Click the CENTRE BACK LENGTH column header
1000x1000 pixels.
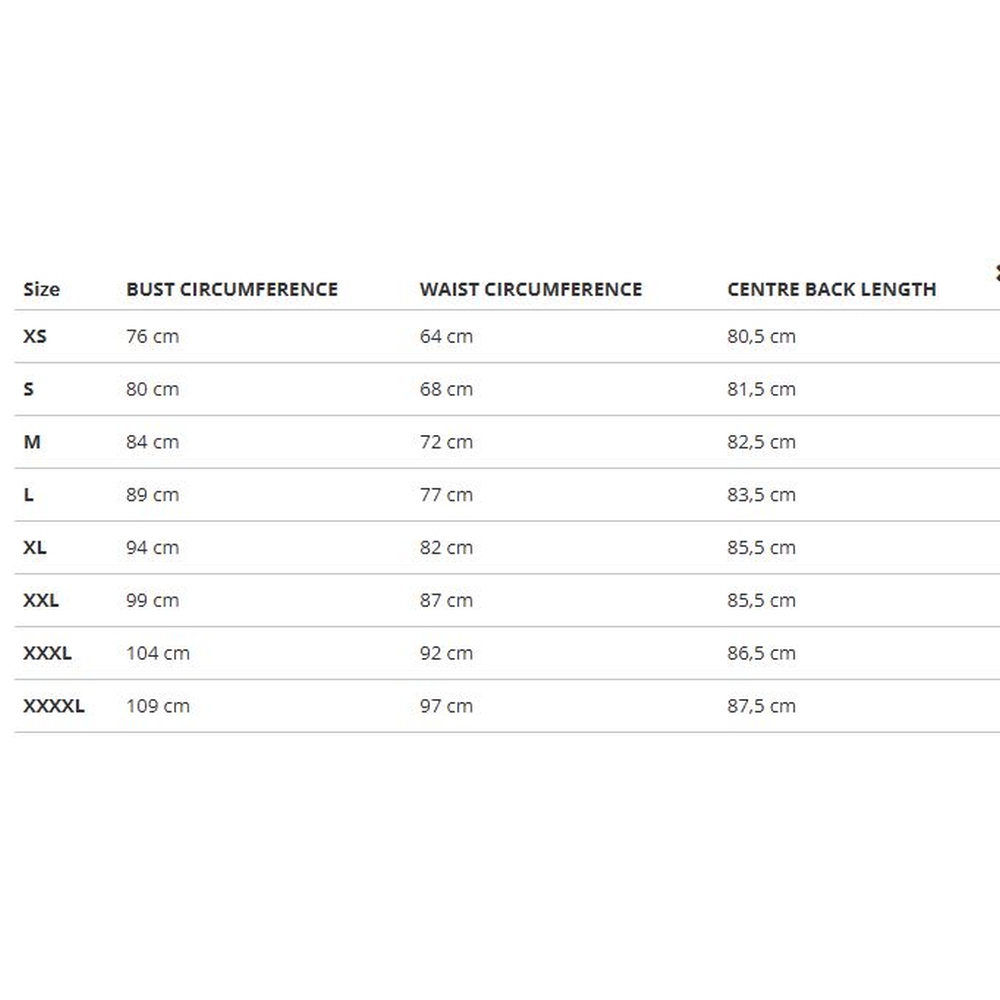831,290
